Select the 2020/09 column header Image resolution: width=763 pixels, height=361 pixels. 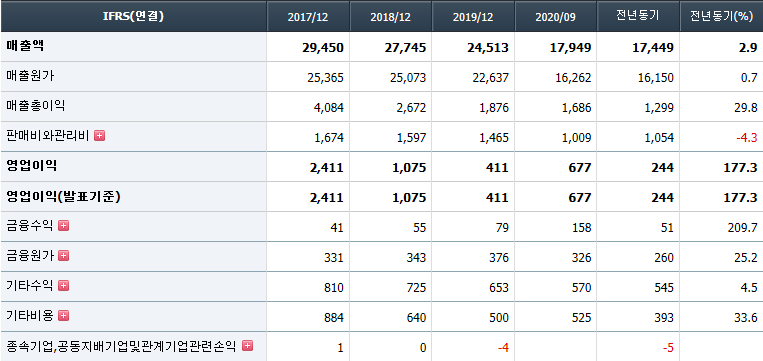(x=556, y=17)
